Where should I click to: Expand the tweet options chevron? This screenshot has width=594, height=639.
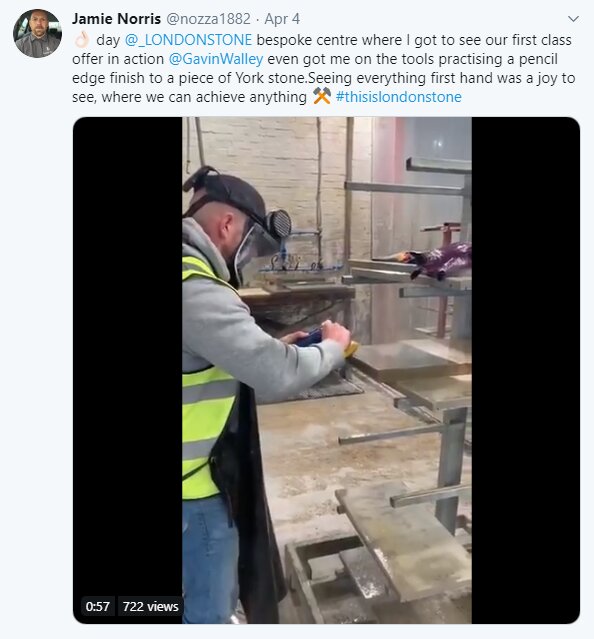point(573,19)
